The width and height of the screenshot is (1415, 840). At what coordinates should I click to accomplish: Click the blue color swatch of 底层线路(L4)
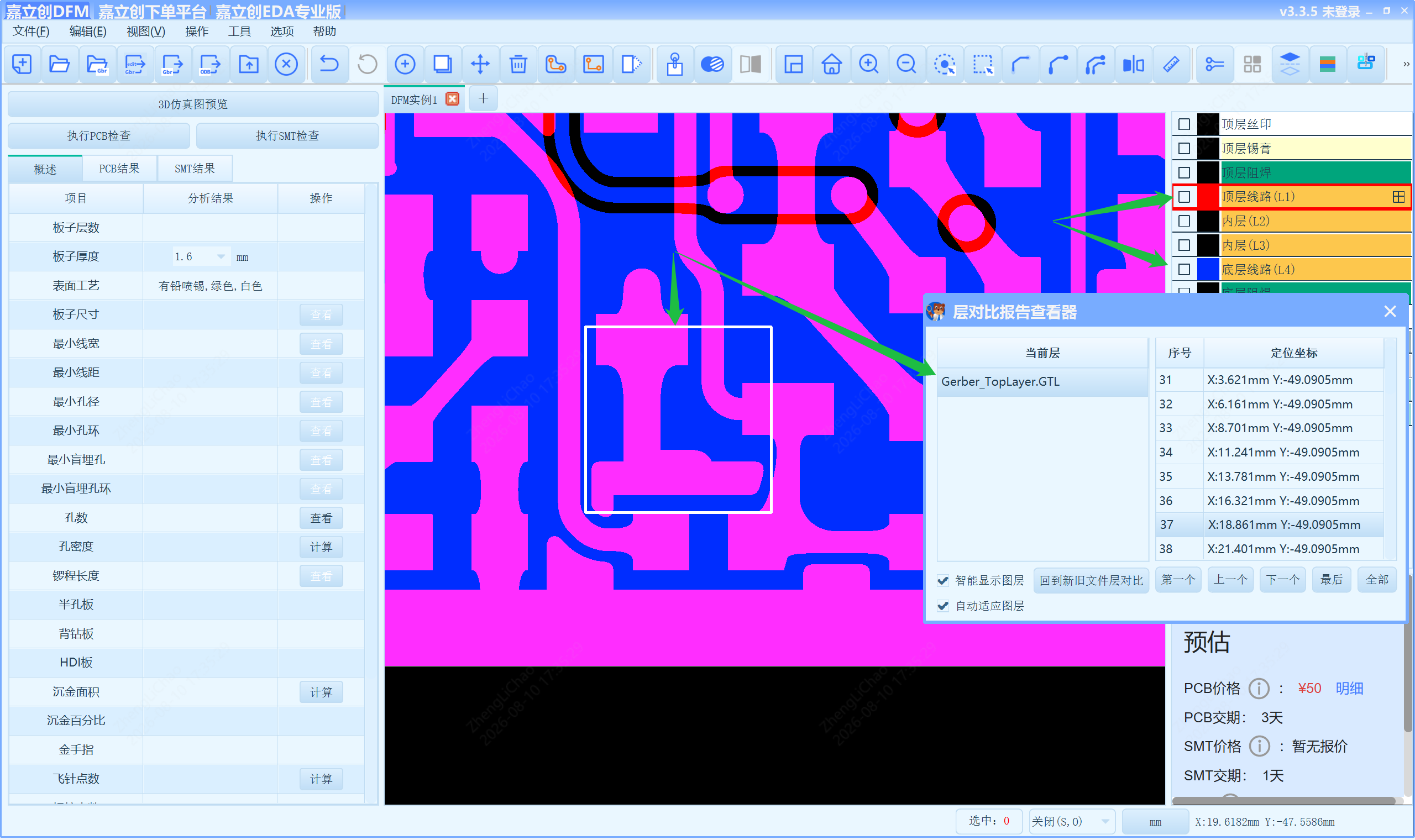pos(1208,270)
